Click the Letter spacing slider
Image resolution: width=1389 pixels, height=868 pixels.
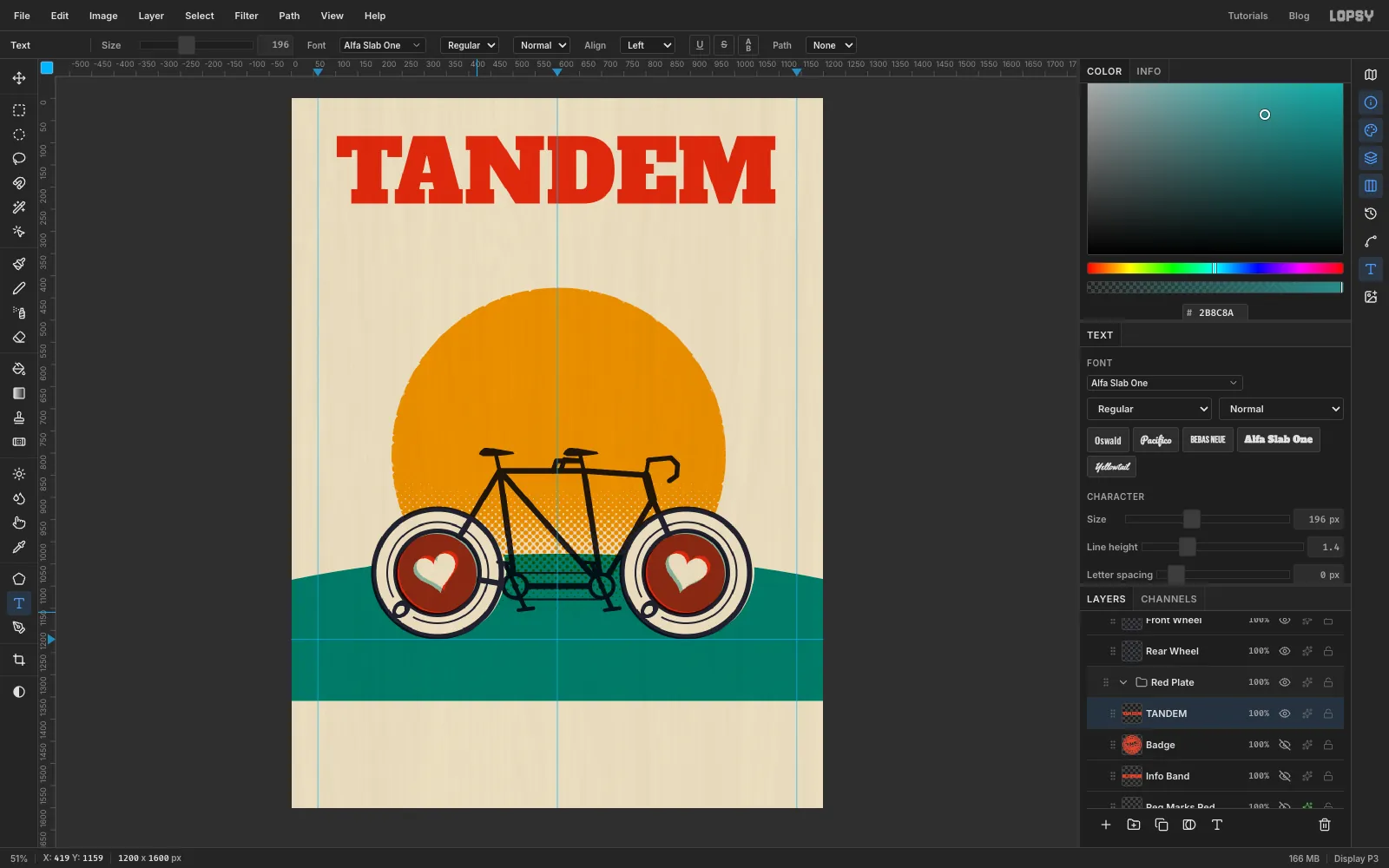[x=1222, y=575]
